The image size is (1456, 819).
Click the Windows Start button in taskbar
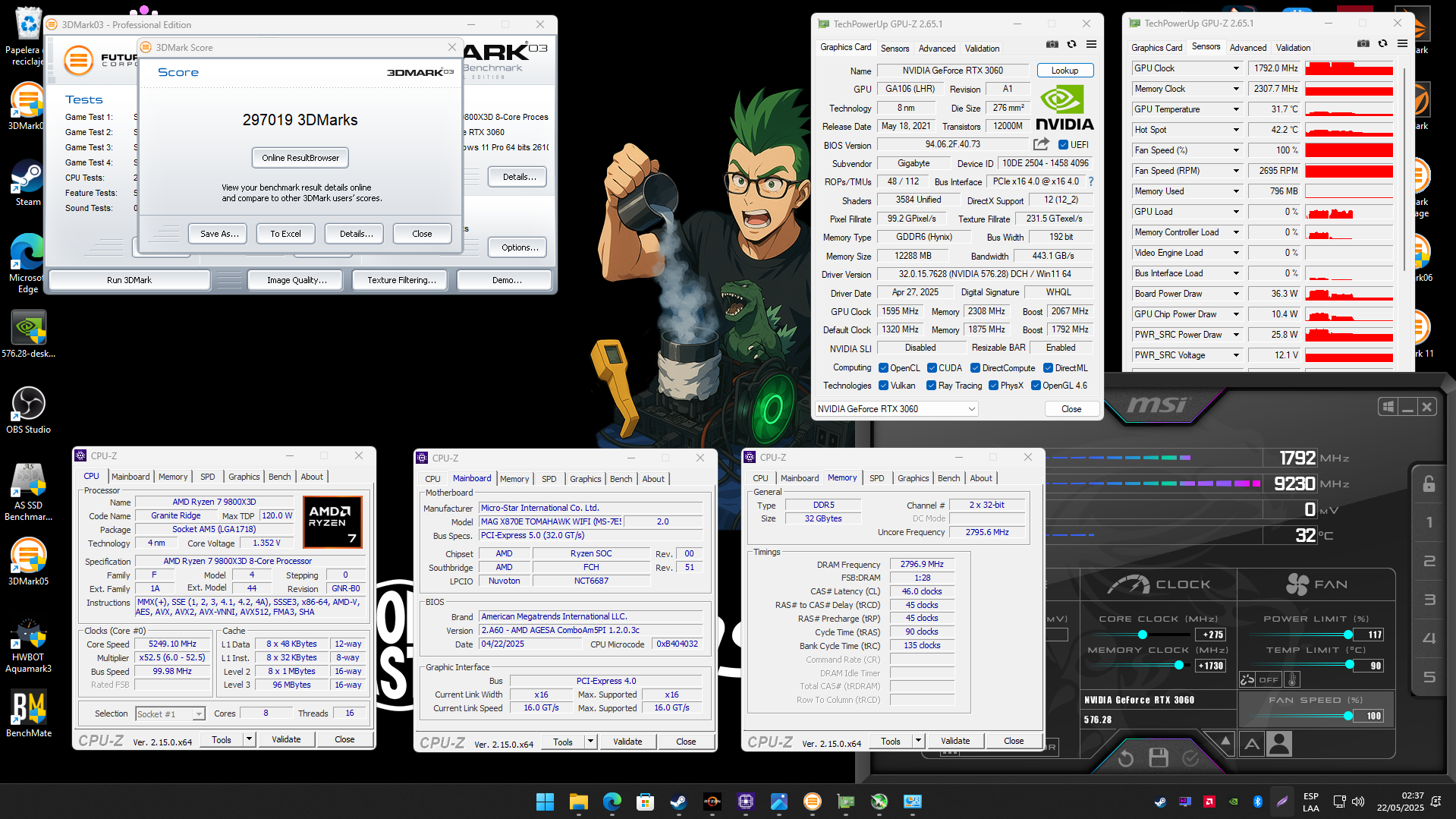pos(545,802)
